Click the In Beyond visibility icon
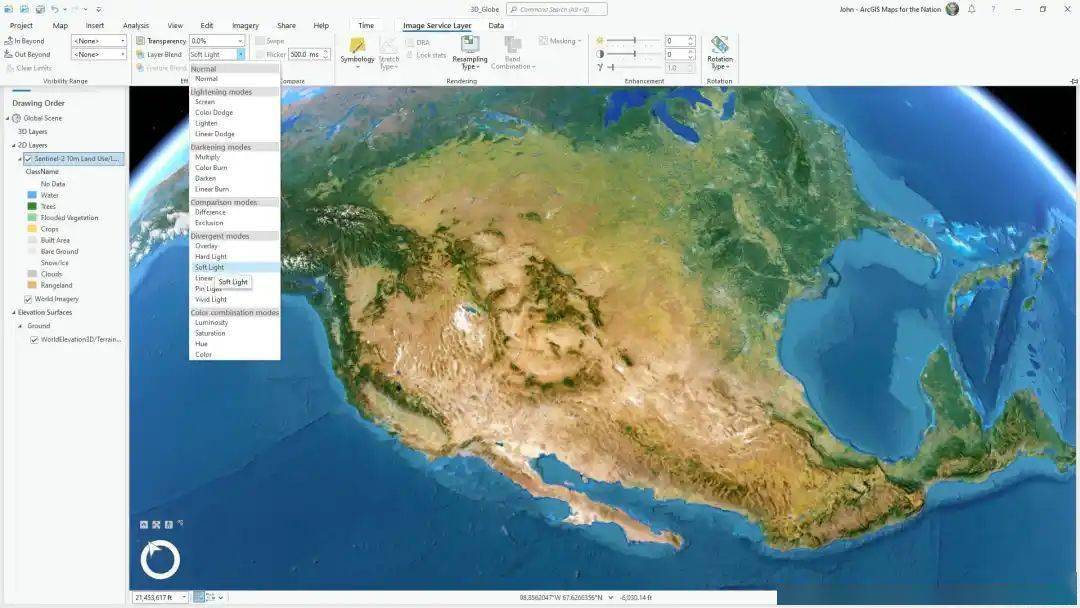Viewport: 1080px width, 608px height. point(8,41)
